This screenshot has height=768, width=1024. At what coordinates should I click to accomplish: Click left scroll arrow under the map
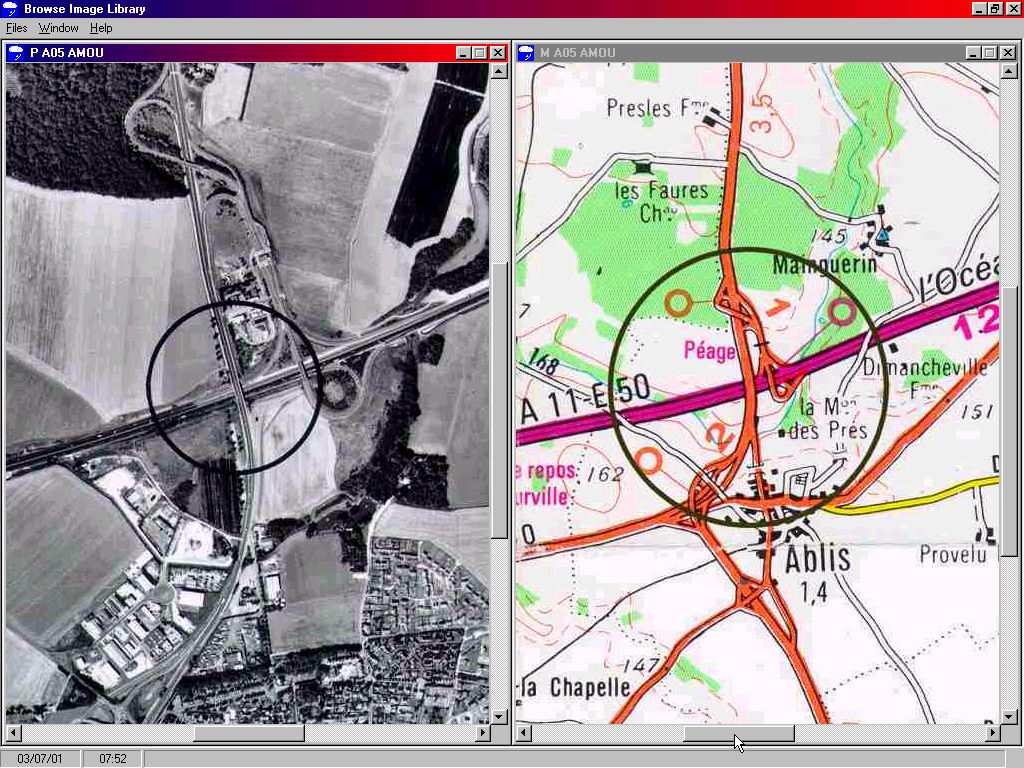(x=524, y=734)
